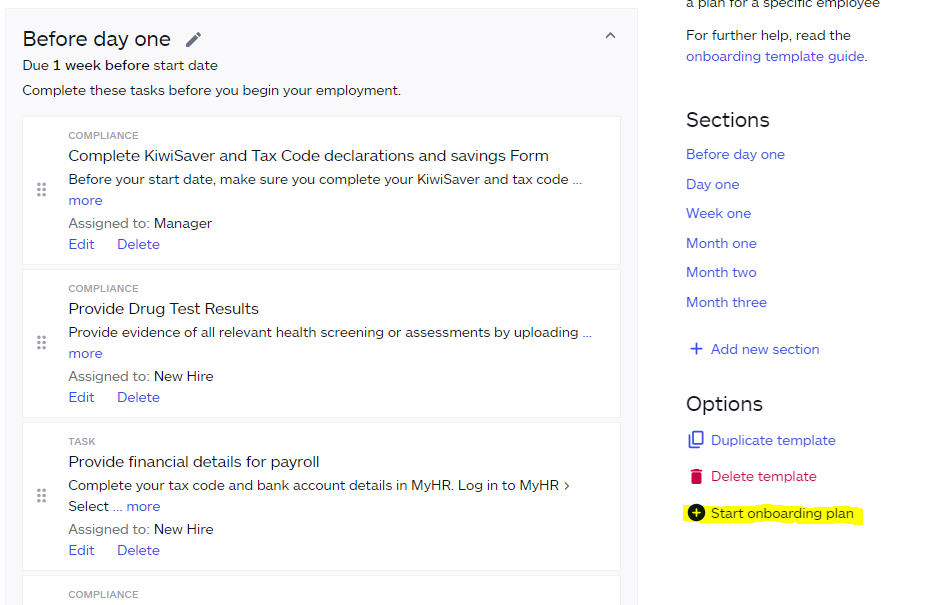Navigate to the Month three section
The width and height of the screenshot is (928, 605).
point(726,302)
